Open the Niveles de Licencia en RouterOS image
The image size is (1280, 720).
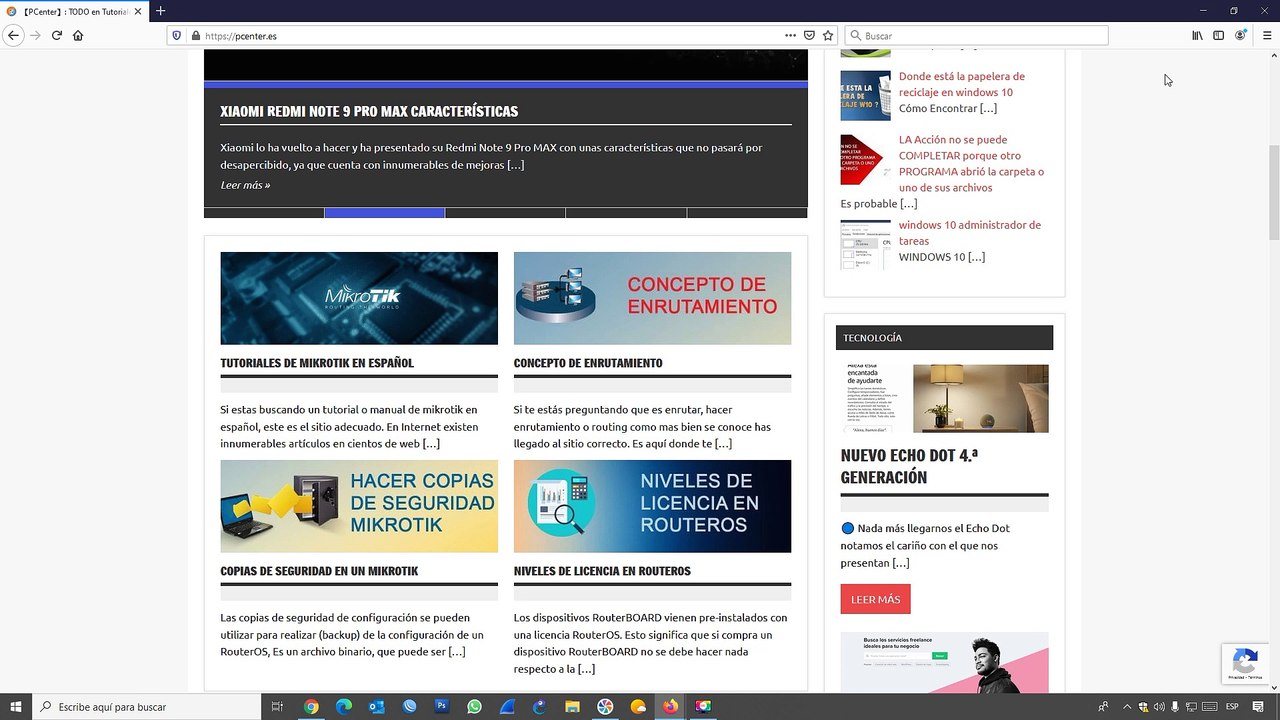[x=652, y=506]
